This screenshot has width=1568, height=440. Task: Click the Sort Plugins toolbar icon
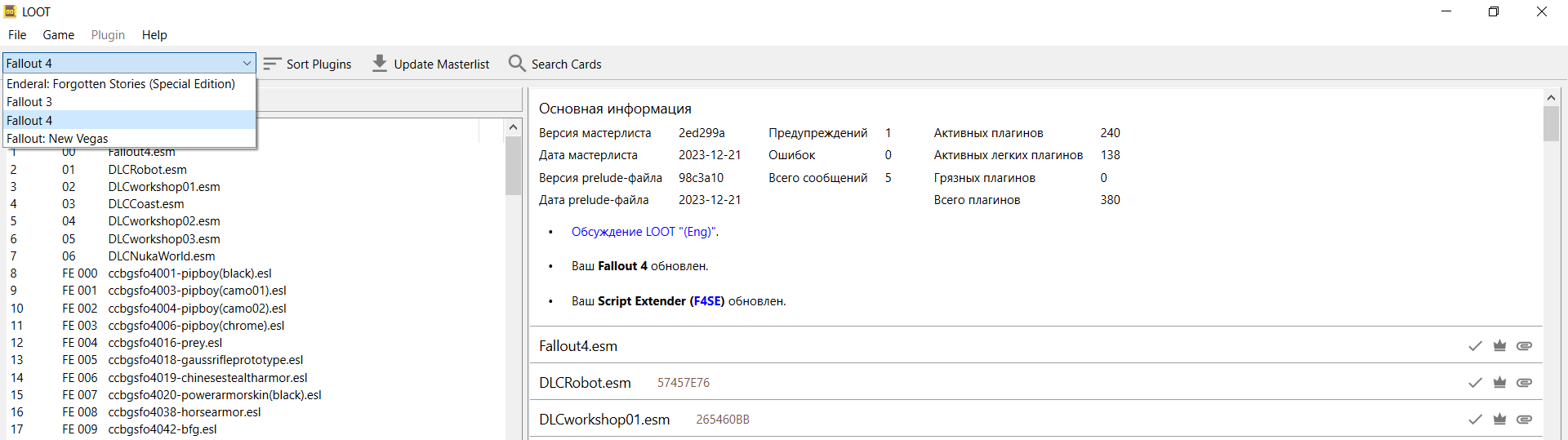point(273,64)
